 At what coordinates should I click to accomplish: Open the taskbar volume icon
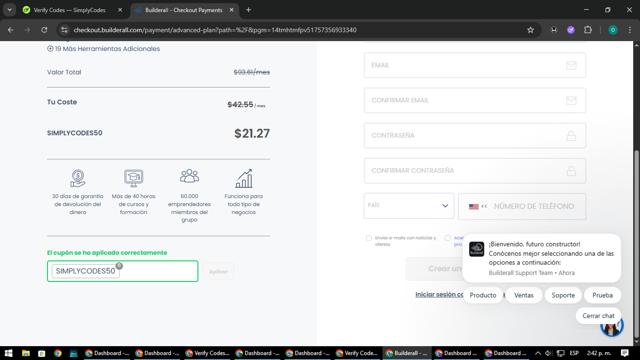pyautogui.click(x=548, y=353)
